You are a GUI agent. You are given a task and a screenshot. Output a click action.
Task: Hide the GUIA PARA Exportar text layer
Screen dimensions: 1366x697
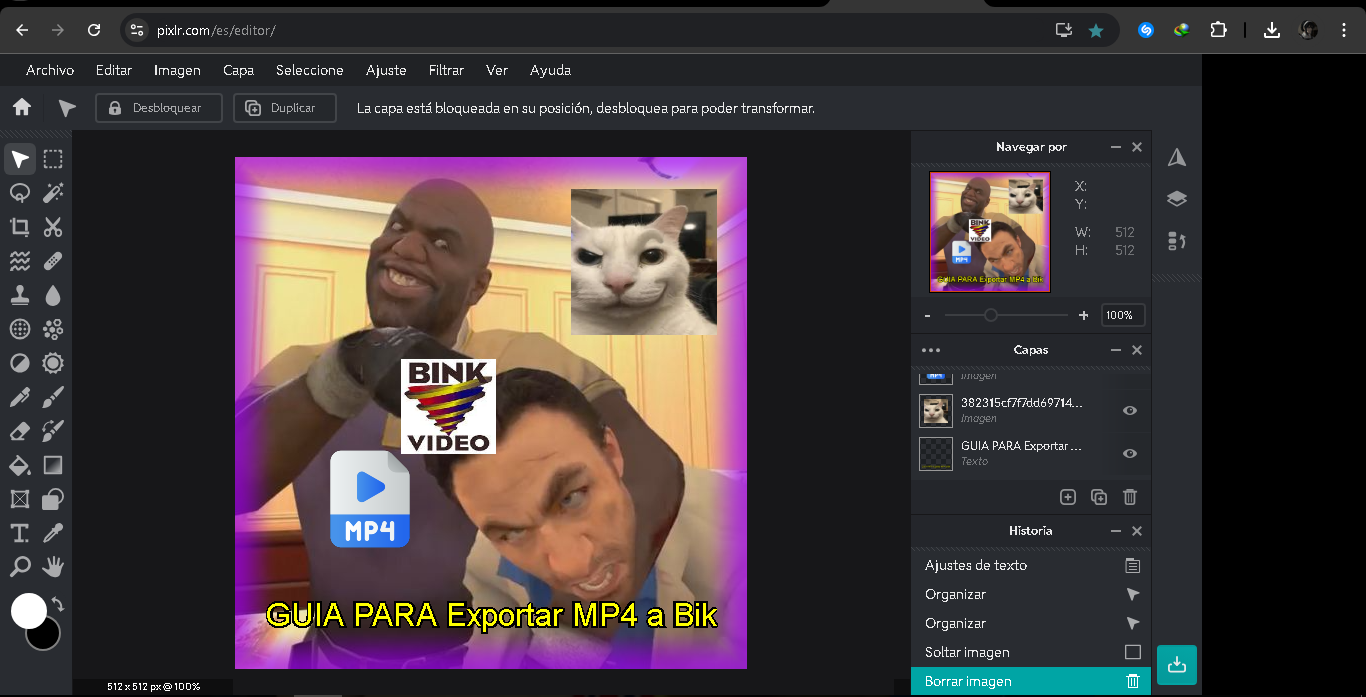1130,453
